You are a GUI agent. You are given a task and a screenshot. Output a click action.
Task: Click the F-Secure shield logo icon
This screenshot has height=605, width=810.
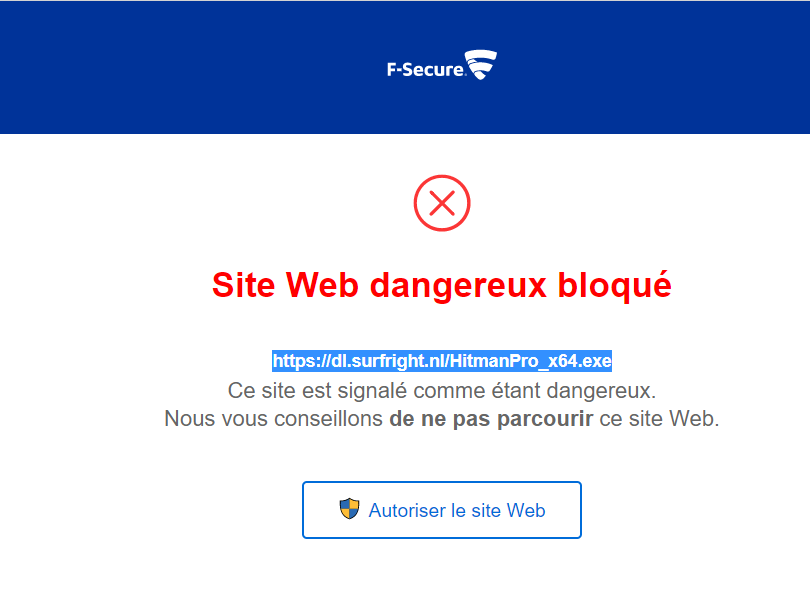(481, 67)
